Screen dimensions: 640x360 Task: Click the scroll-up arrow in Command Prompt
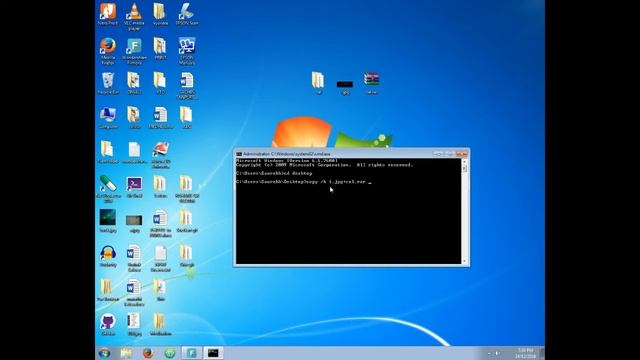pyautogui.click(x=464, y=162)
